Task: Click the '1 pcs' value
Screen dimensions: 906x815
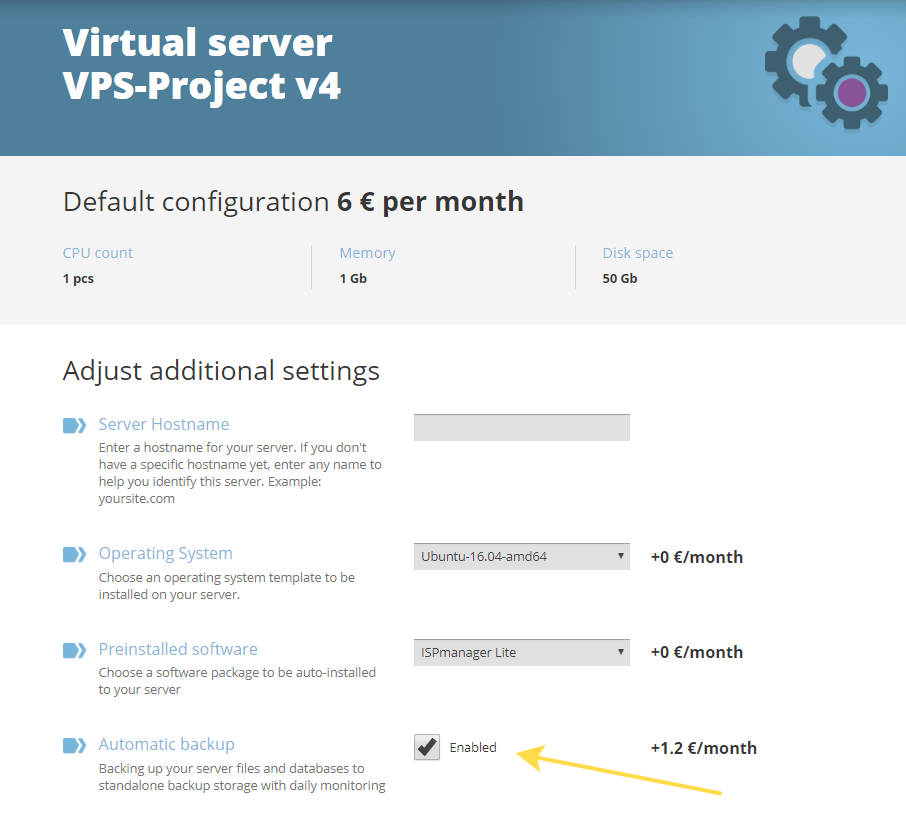Action: (x=78, y=278)
